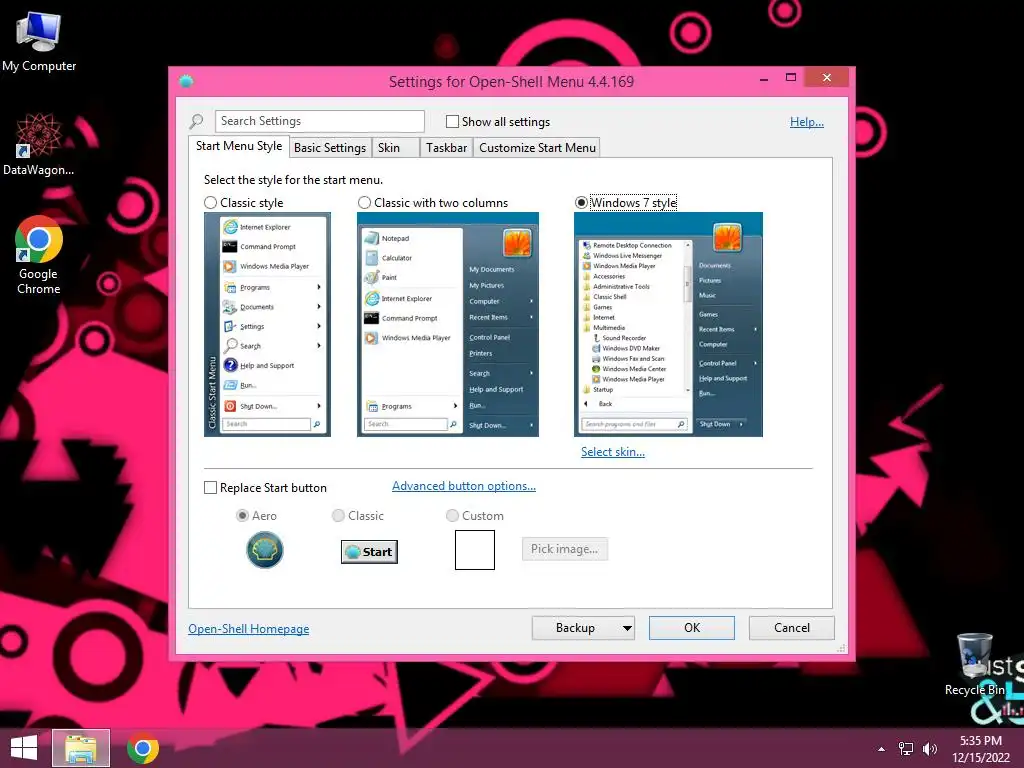This screenshot has height=768, width=1024.
Task: Select the Classic style radio button
Action: pos(210,203)
